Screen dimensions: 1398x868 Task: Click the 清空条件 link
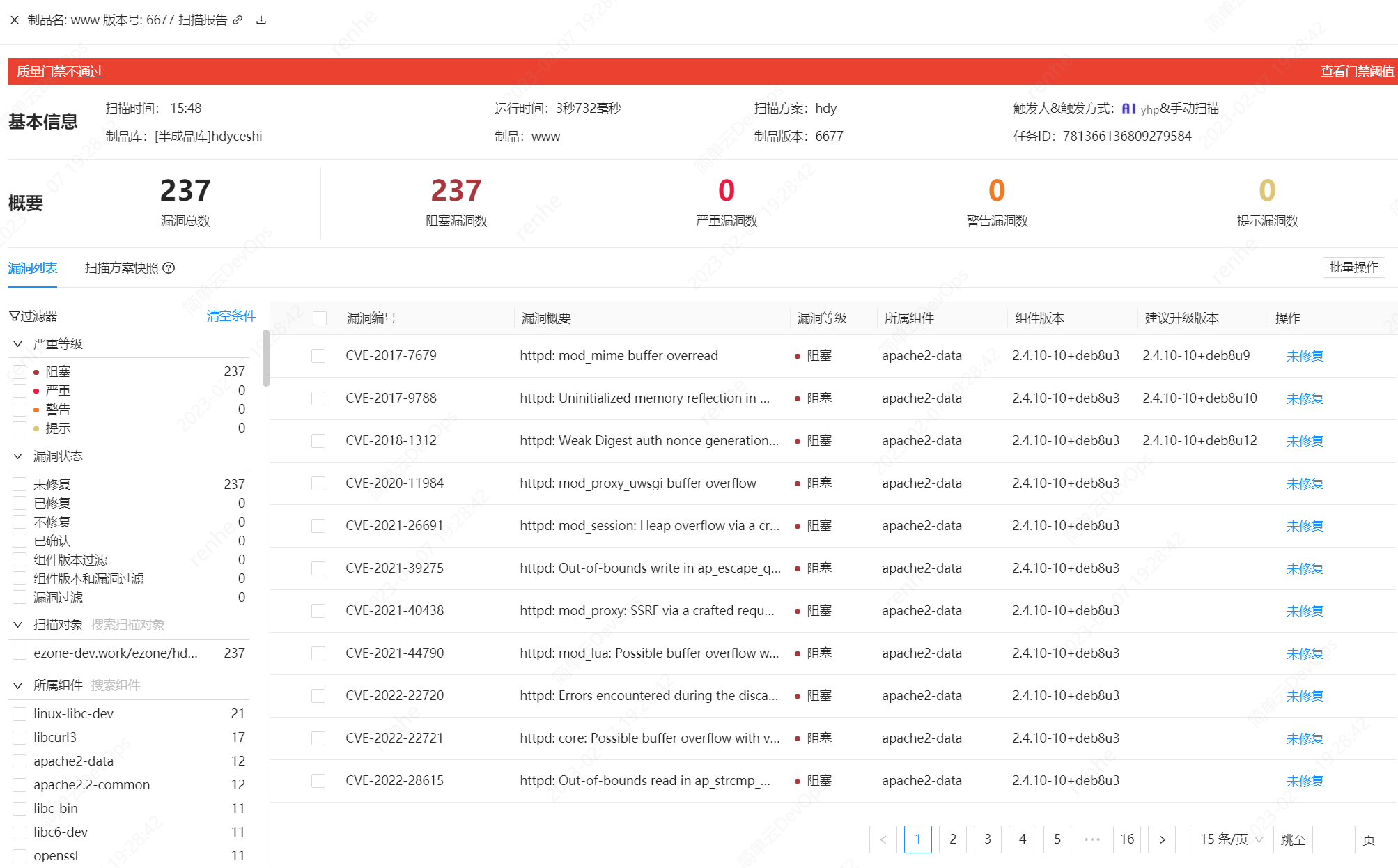pyautogui.click(x=231, y=316)
